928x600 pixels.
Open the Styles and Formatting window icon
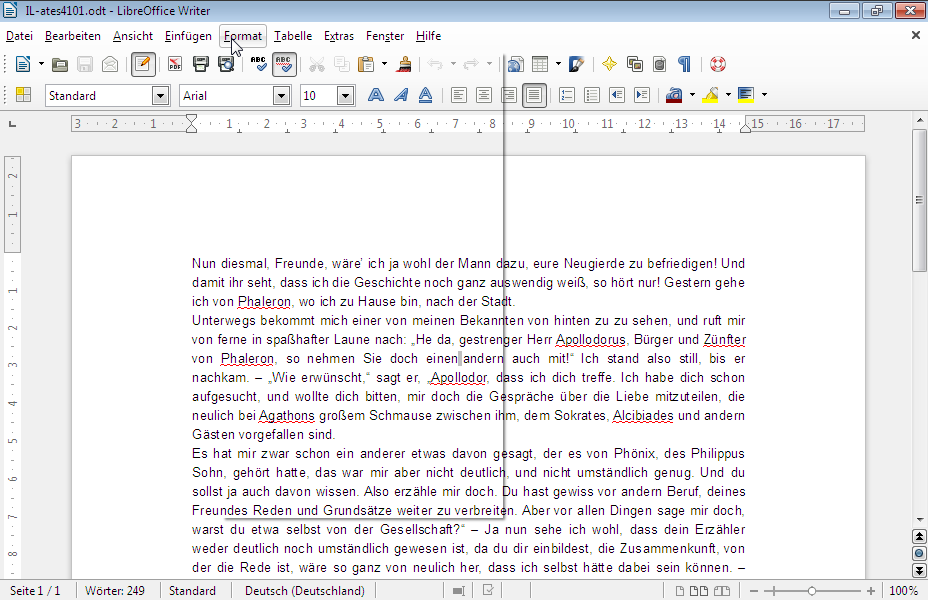click(x=24, y=95)
